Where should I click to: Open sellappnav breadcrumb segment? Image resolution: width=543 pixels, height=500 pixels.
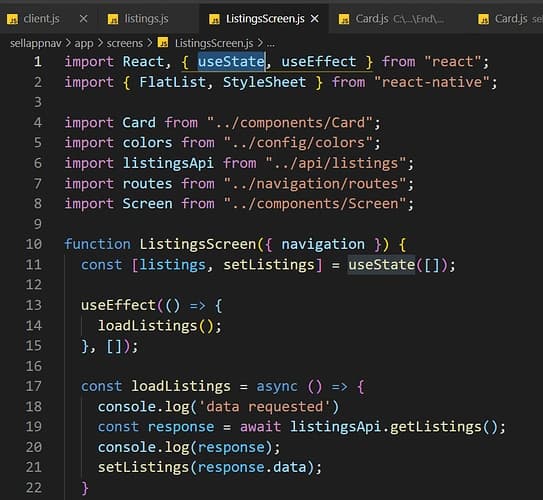coord(36,43)
